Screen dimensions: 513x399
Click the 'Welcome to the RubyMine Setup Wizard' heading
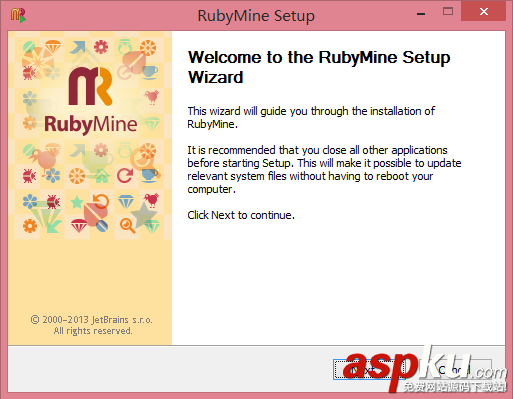pos(319,67)
